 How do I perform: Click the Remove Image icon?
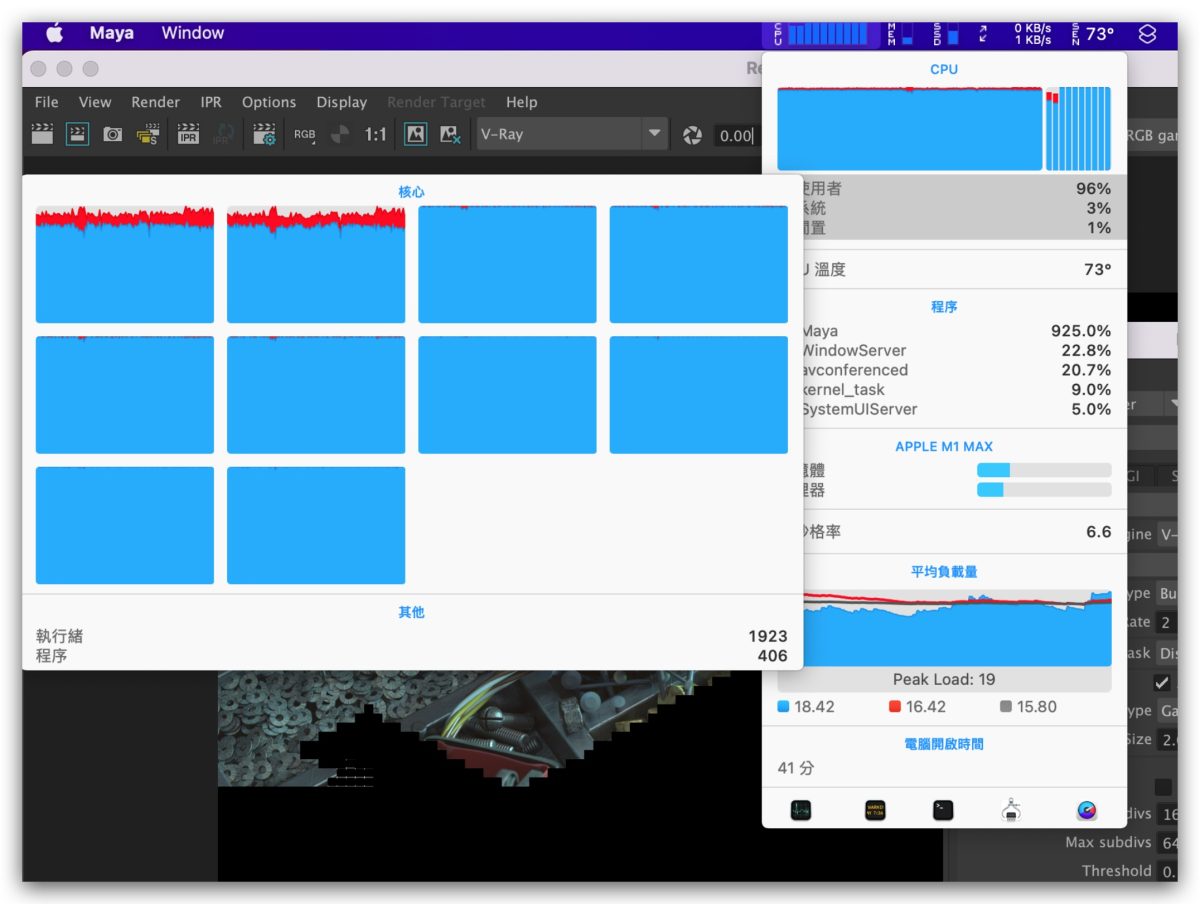tap(450, 134)
